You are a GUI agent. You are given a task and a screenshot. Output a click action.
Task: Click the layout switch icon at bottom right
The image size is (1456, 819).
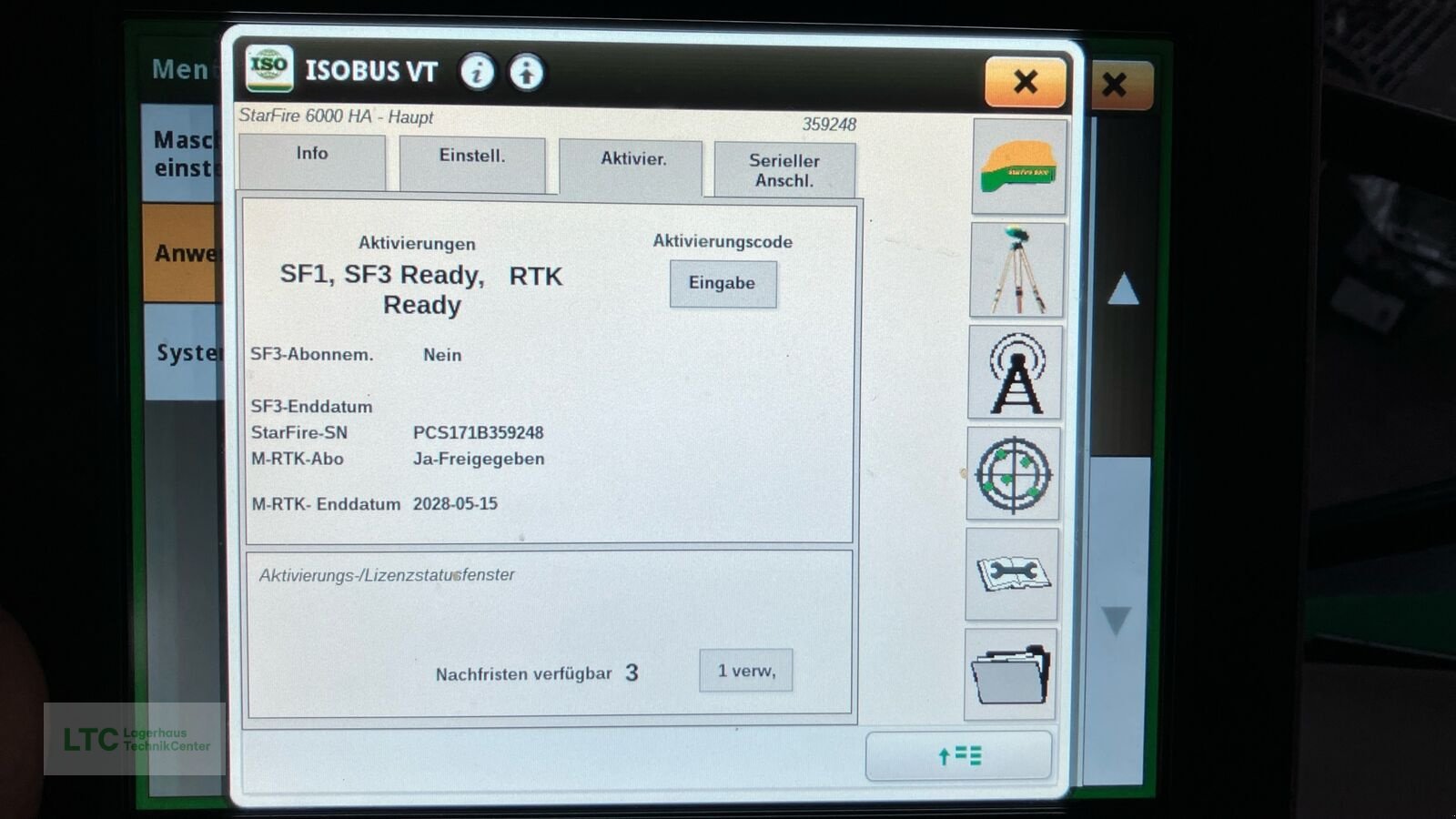click(x=958, y=756)
